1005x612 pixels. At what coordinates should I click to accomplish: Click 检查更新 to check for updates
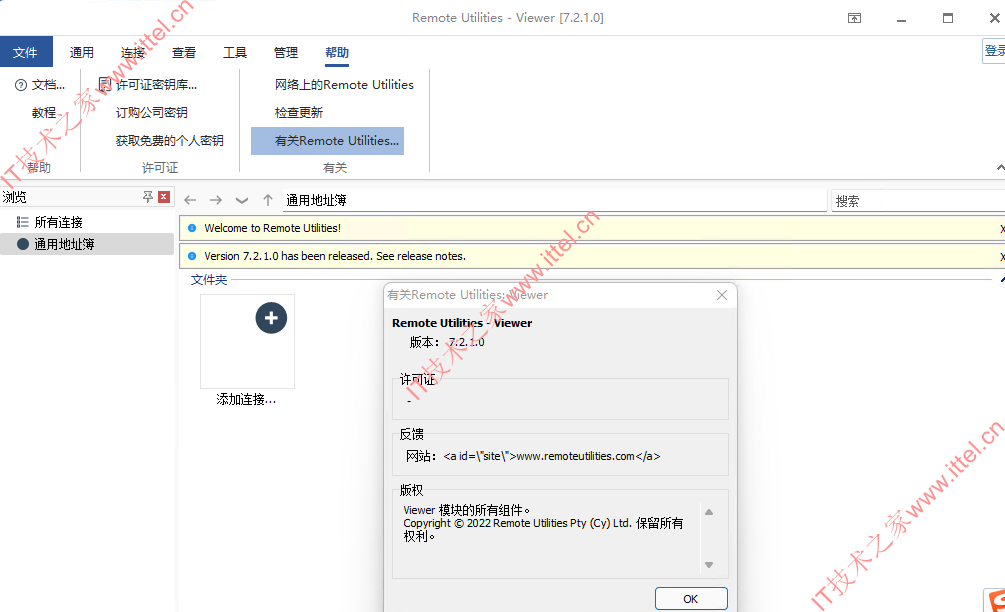(299, 113)
